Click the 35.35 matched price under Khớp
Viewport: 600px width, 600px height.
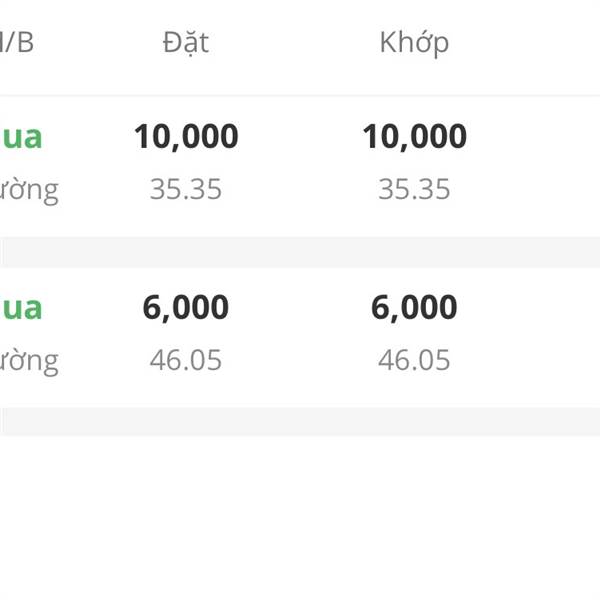pyautogui.click(x=414, y=189)
